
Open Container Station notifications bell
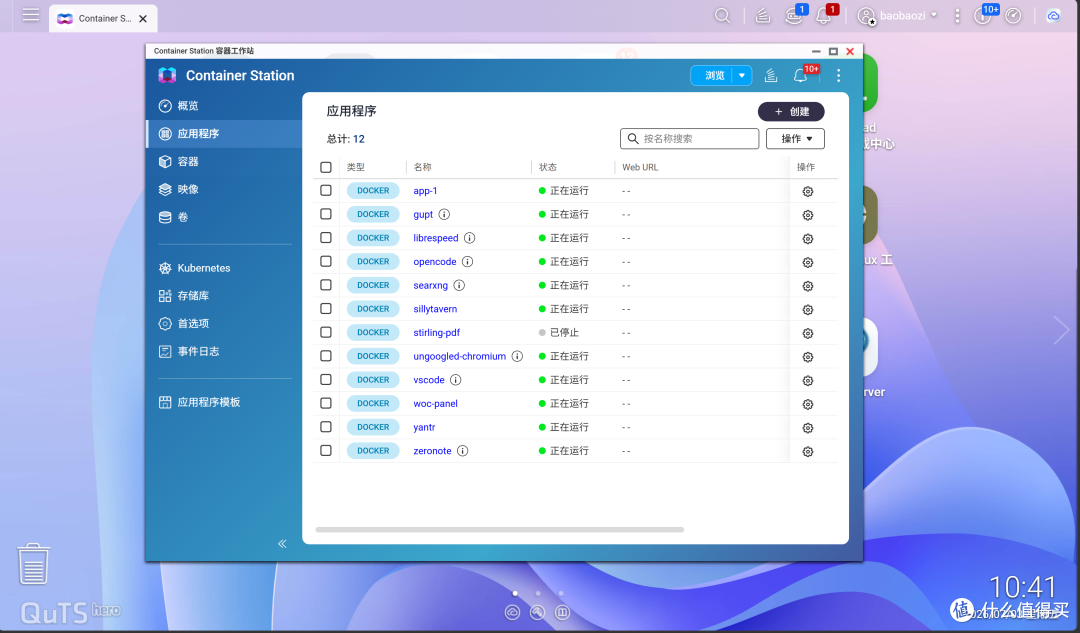tap(801, 75)
